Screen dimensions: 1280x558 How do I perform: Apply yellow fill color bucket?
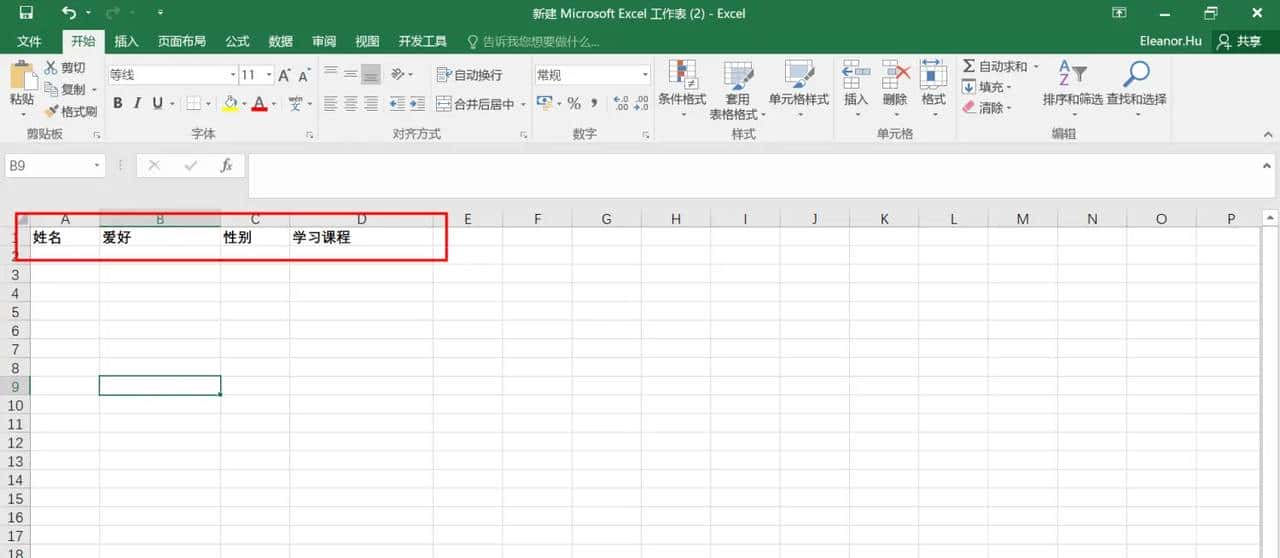(230, 103)
